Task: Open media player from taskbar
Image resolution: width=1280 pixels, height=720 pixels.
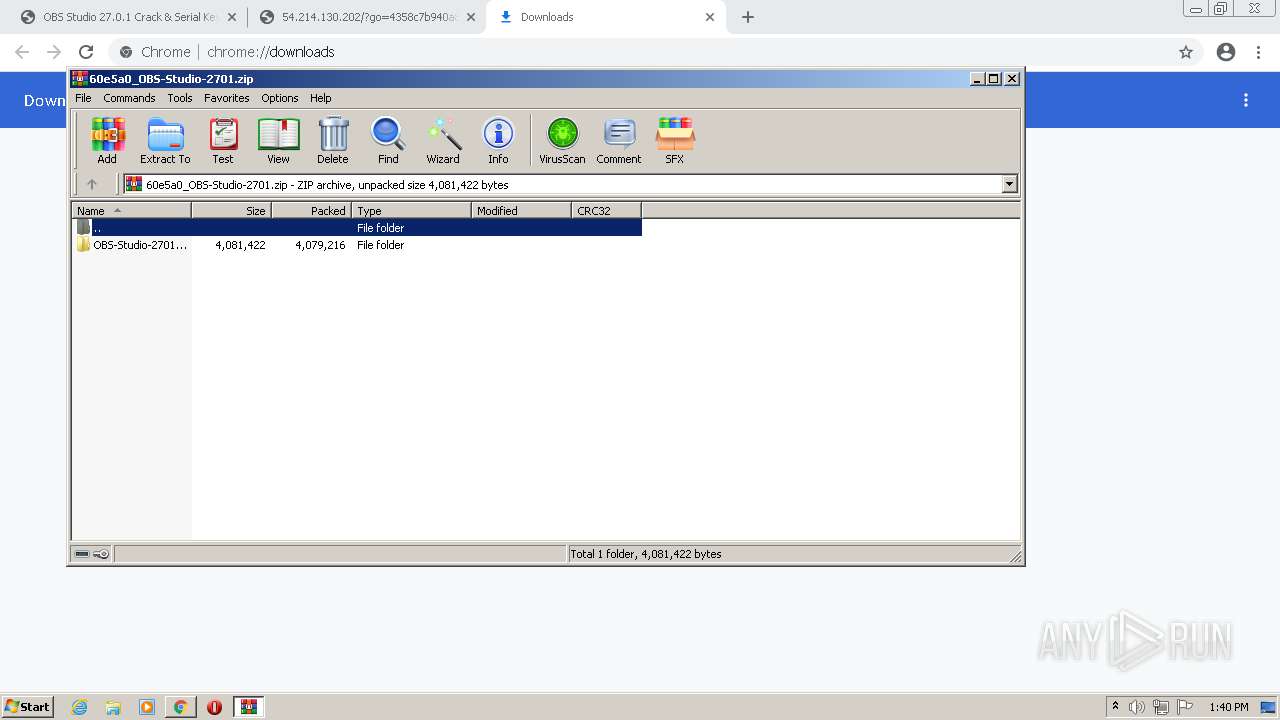Action: click(147, 707)
